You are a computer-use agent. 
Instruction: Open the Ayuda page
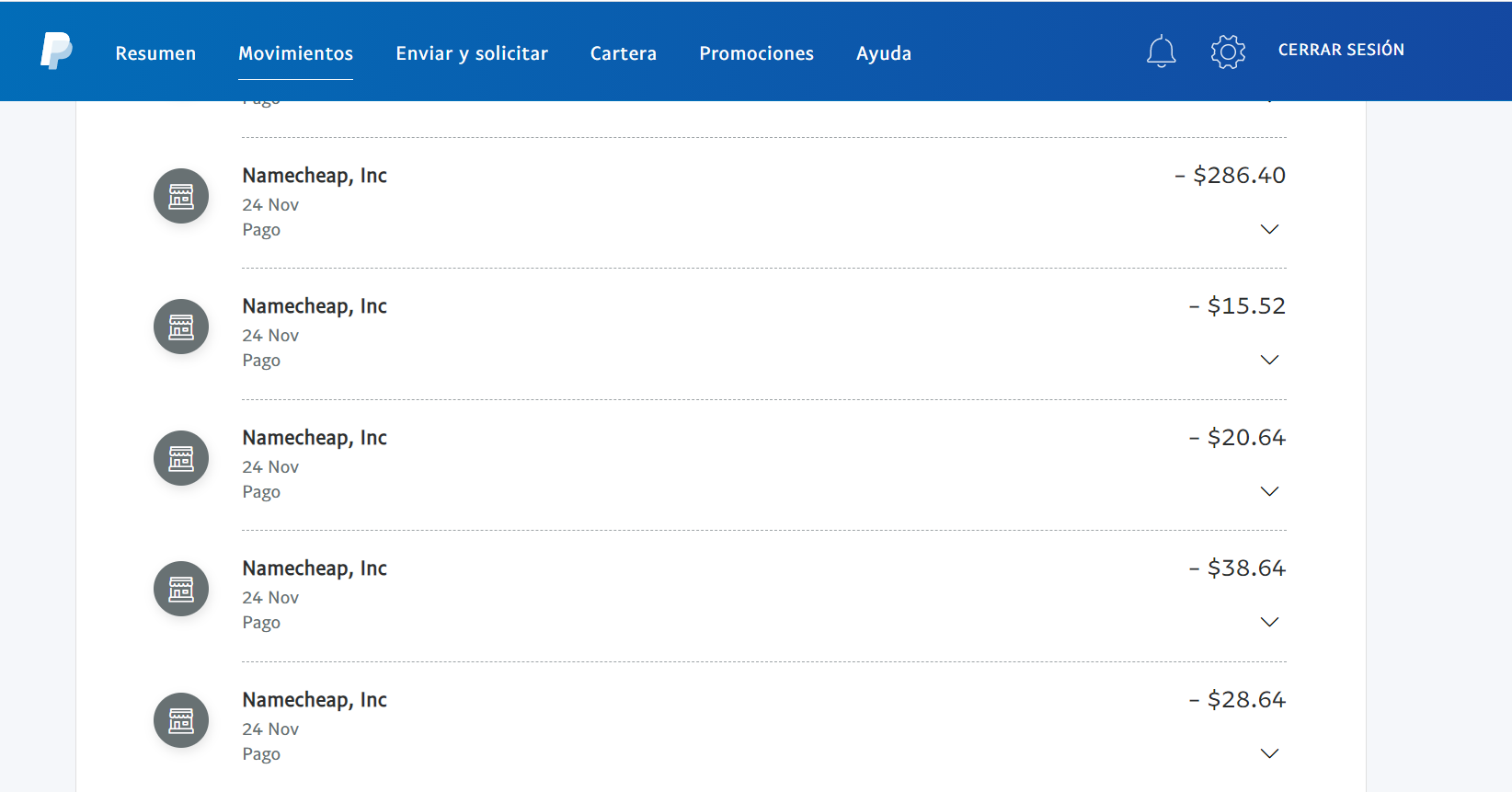[884, 53]
